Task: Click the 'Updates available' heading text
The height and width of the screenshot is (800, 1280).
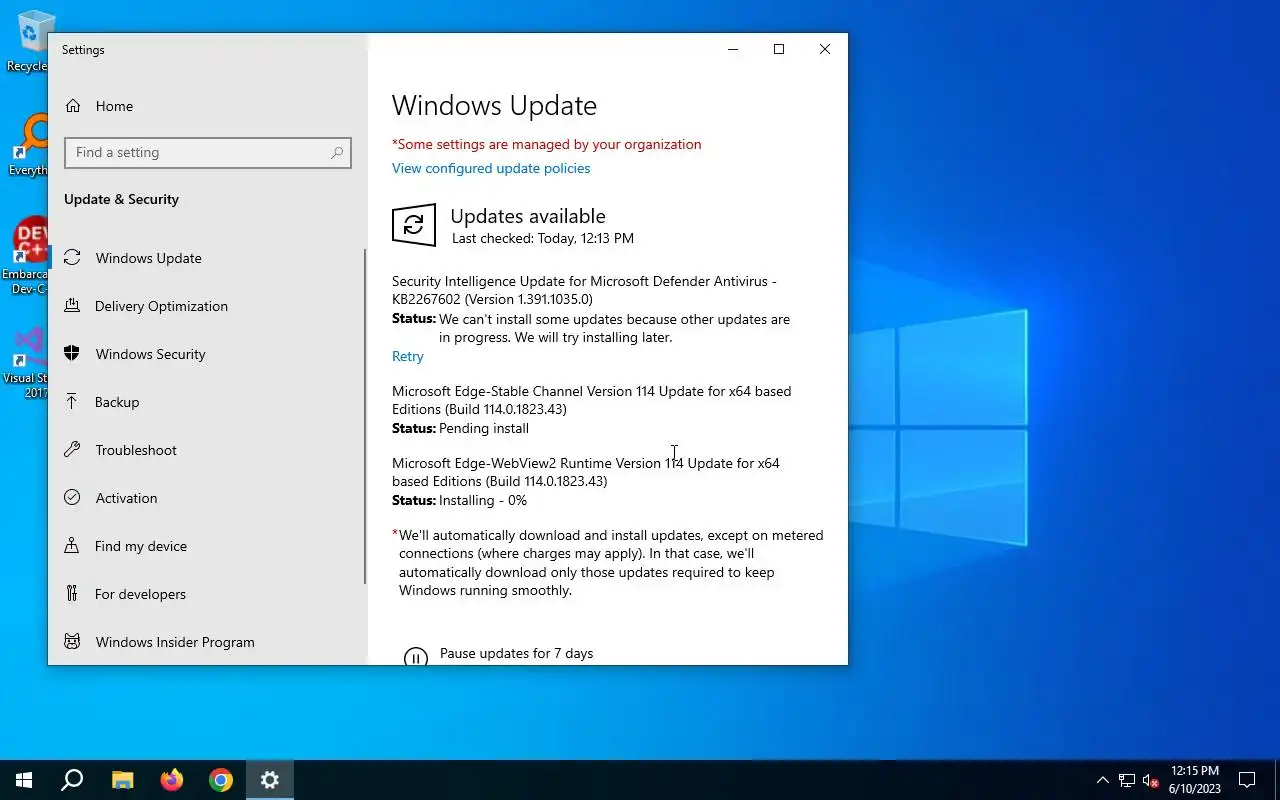Action: [x=528, y=216]
